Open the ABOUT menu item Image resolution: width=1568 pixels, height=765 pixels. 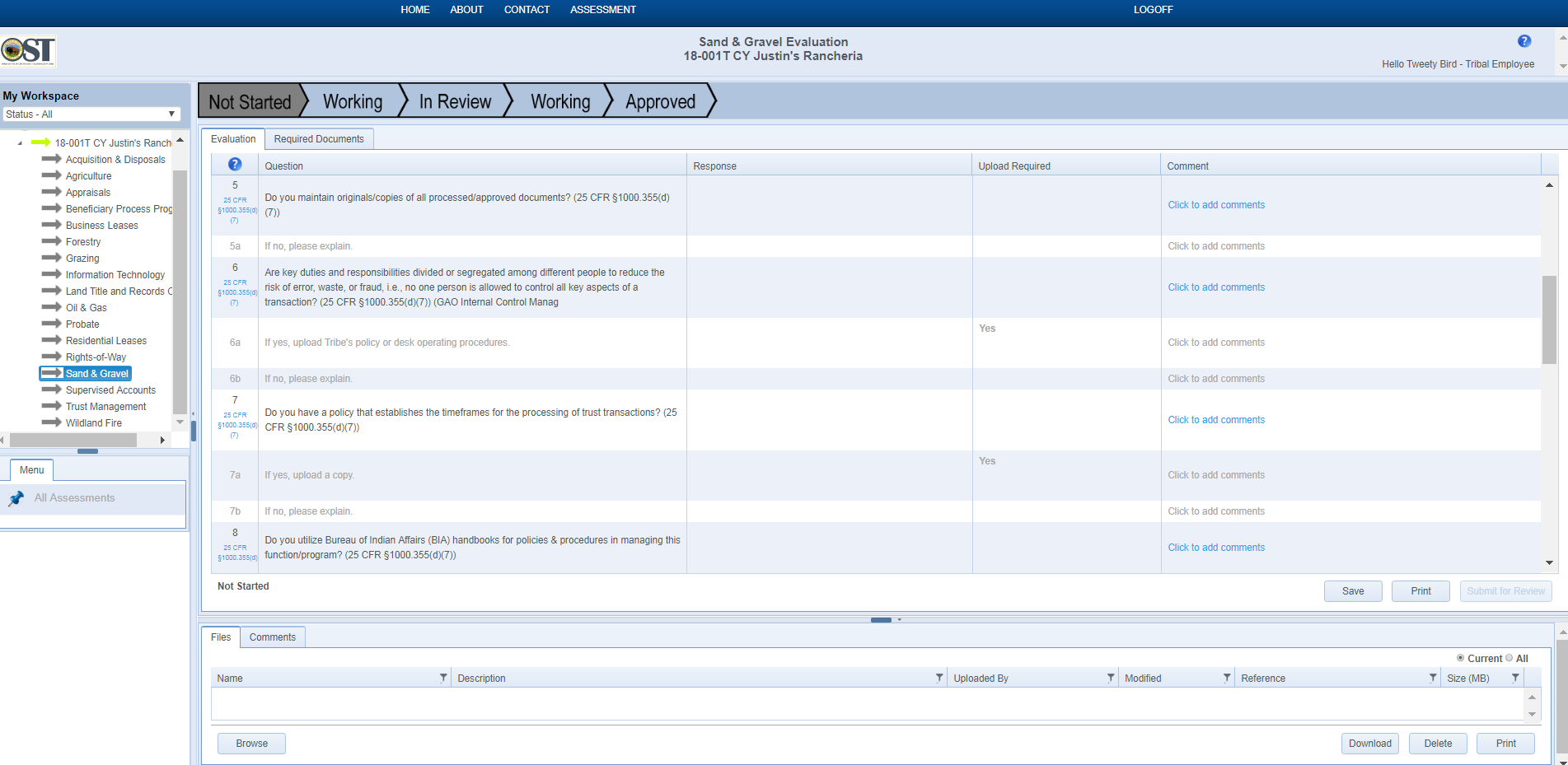point(466,10)
